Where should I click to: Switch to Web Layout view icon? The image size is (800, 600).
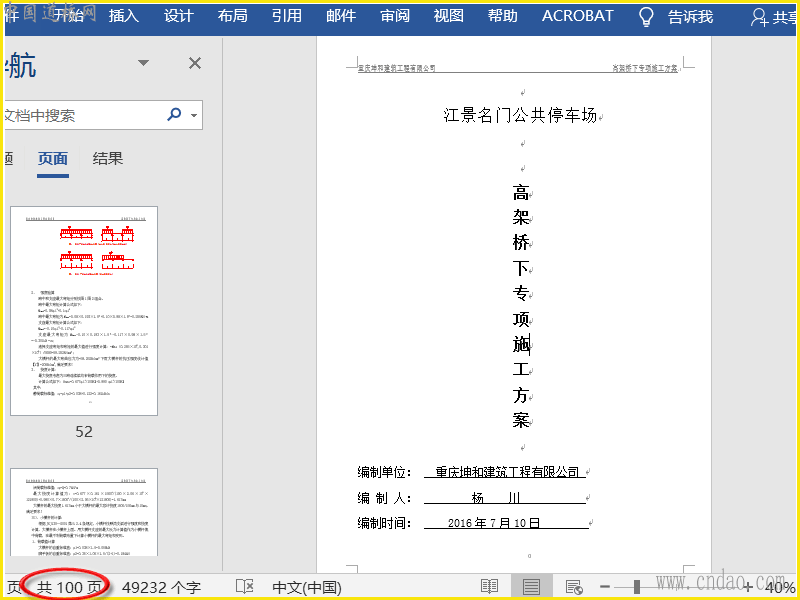(x=574, y=587)
